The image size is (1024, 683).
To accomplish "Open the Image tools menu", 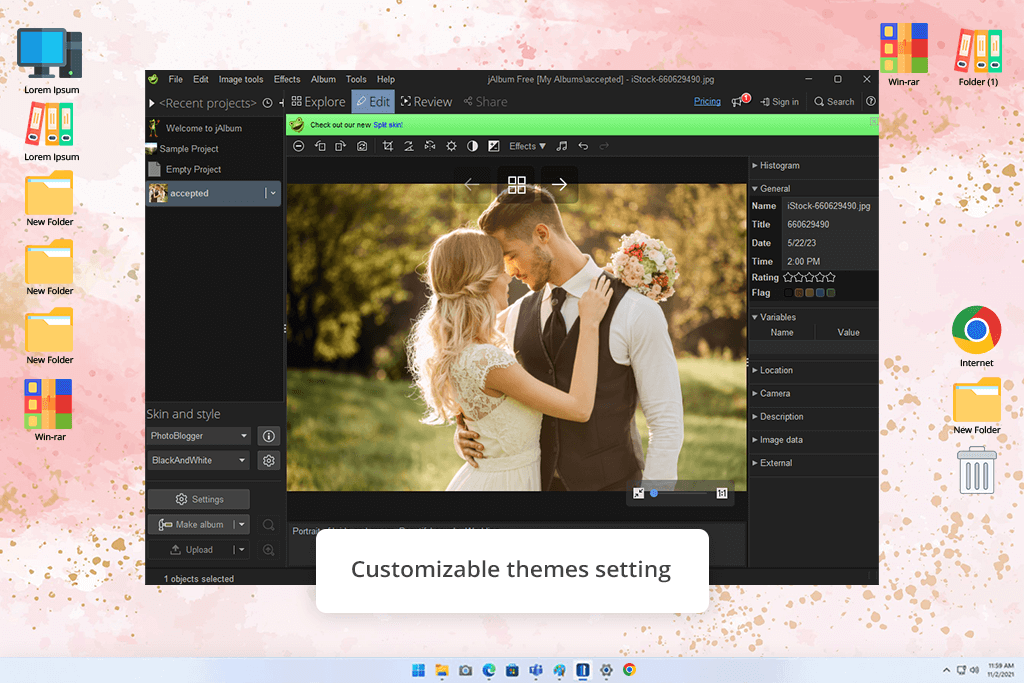I will pos(241,80).
